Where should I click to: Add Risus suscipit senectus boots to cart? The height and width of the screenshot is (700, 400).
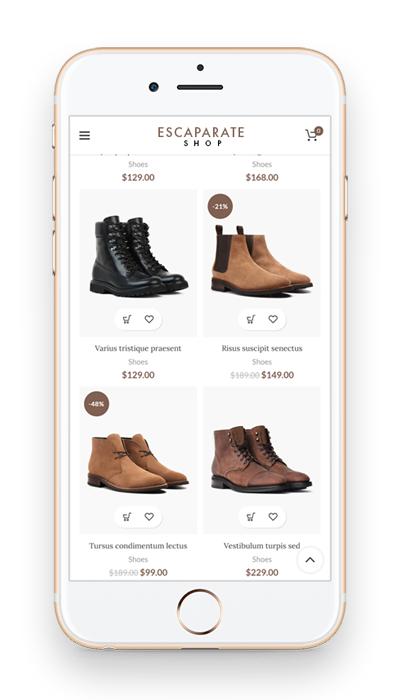(x=251, y=319)
